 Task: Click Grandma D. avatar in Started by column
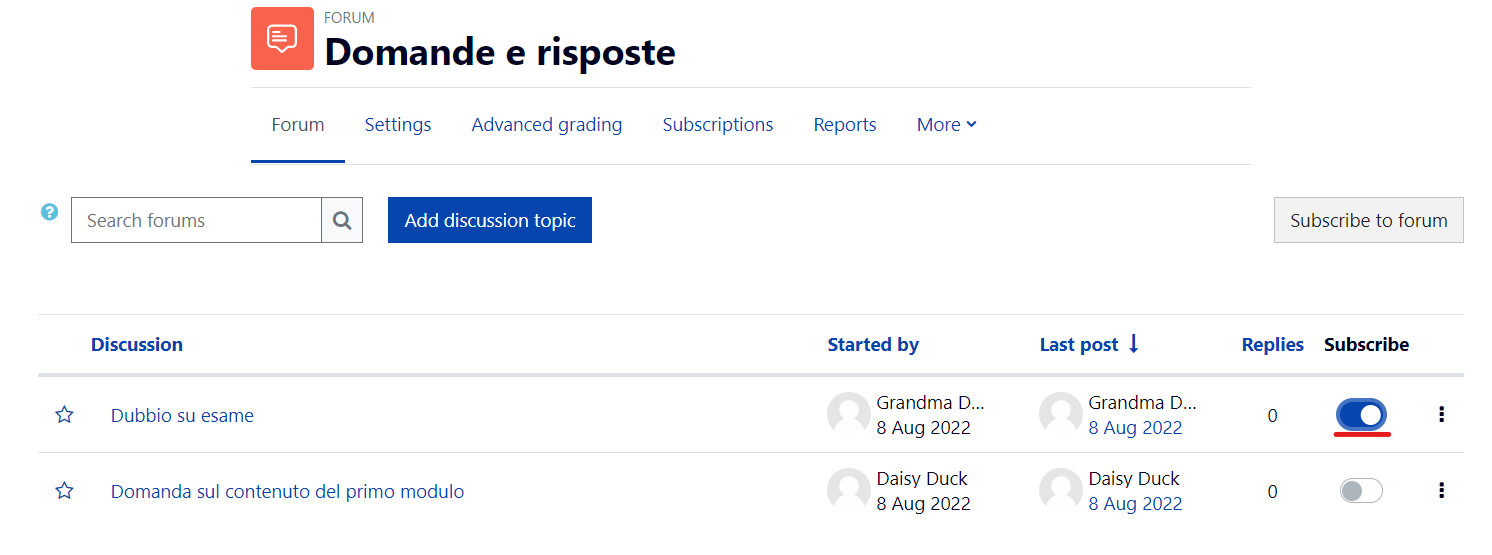pos(848,414)
